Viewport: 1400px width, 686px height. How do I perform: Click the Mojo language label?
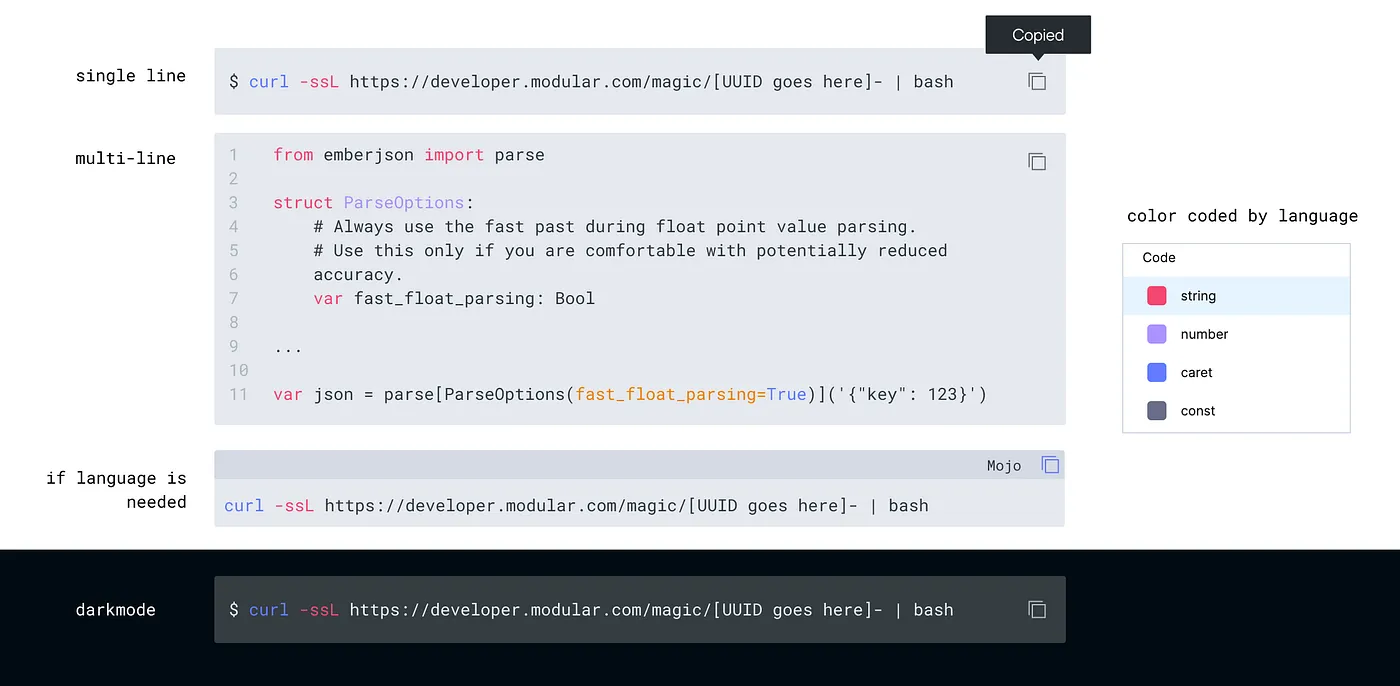point(1004,465)
